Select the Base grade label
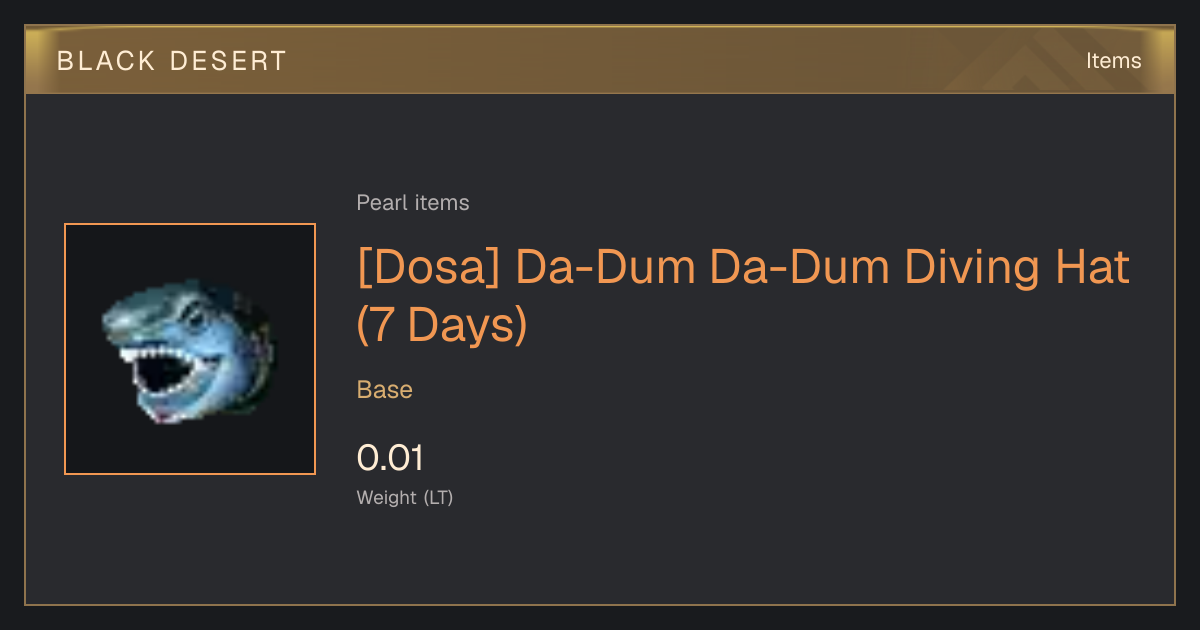The height and width of the screenshot is (630, 1200). tap(385, 390)
